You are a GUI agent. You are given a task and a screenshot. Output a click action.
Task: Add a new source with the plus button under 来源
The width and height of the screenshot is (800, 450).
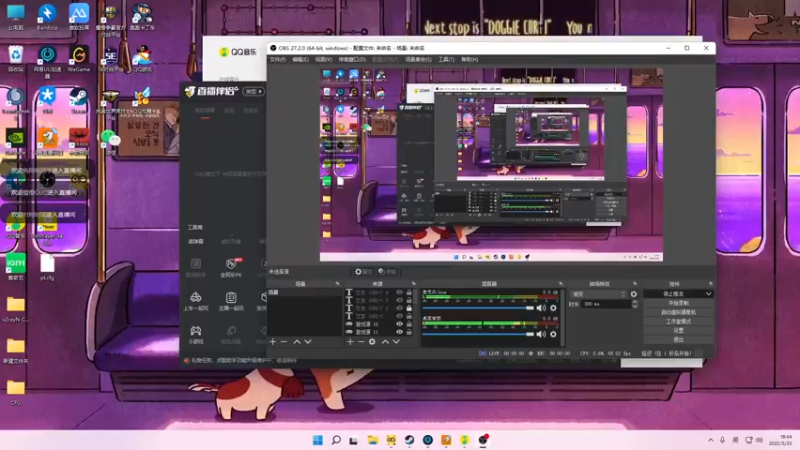pyautogui.click(x=350, y=341)
